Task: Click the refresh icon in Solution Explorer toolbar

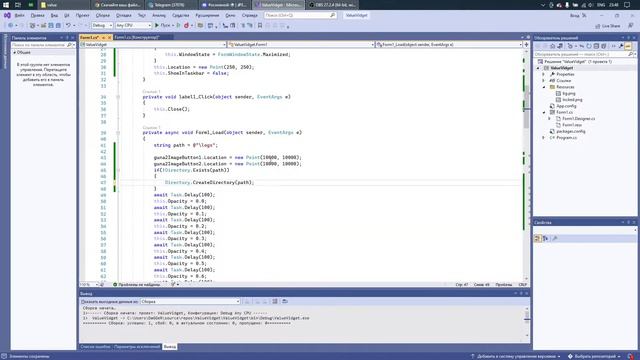Action: 589,46
